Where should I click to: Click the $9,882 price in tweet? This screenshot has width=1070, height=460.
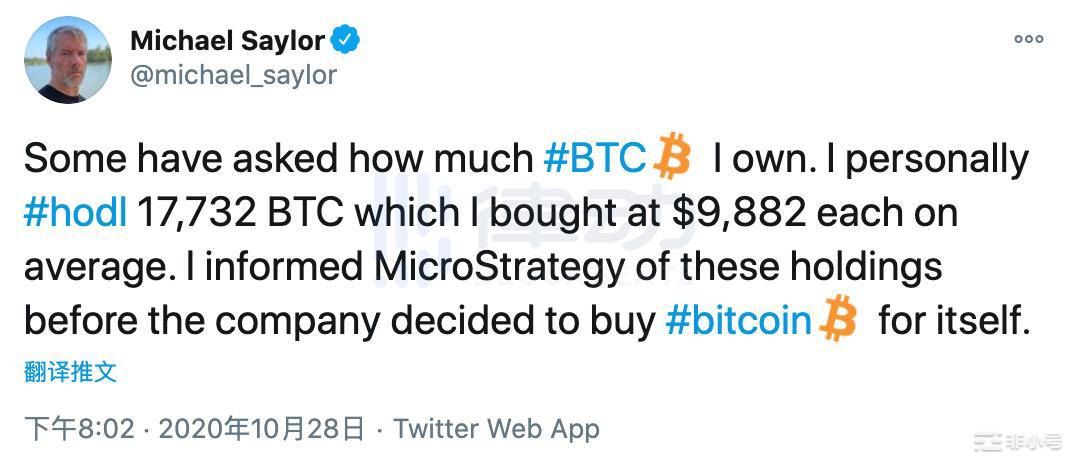click(705, 213)
